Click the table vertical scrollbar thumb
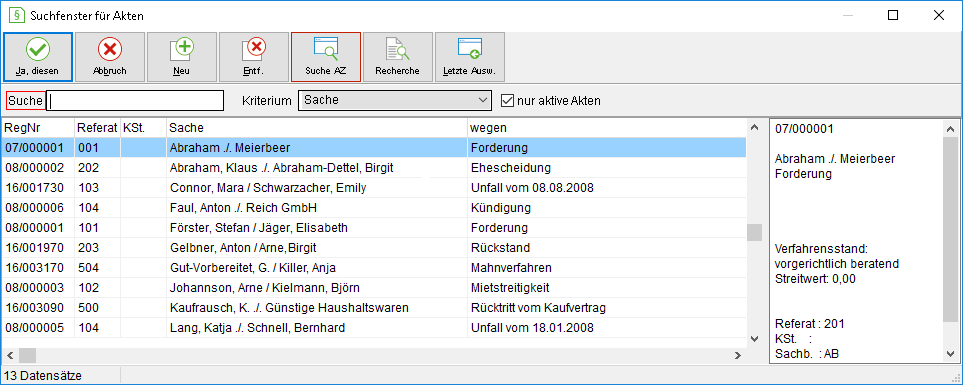Screen dimensions: 964x385 (x=754, y=232)
